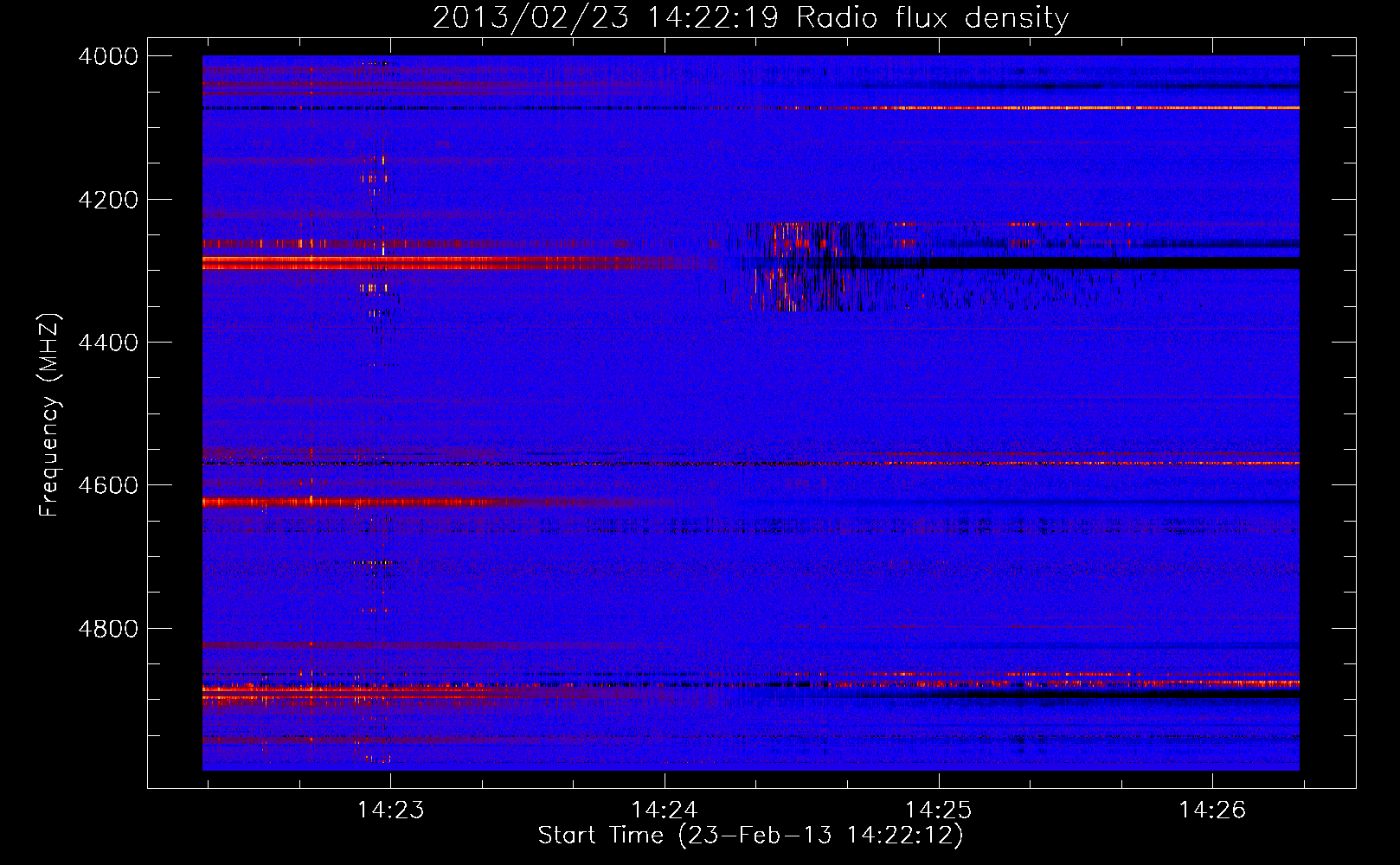
Task: Select the 4800 frequency axis label
Action: pyautogui.click(x=108, y=629)
